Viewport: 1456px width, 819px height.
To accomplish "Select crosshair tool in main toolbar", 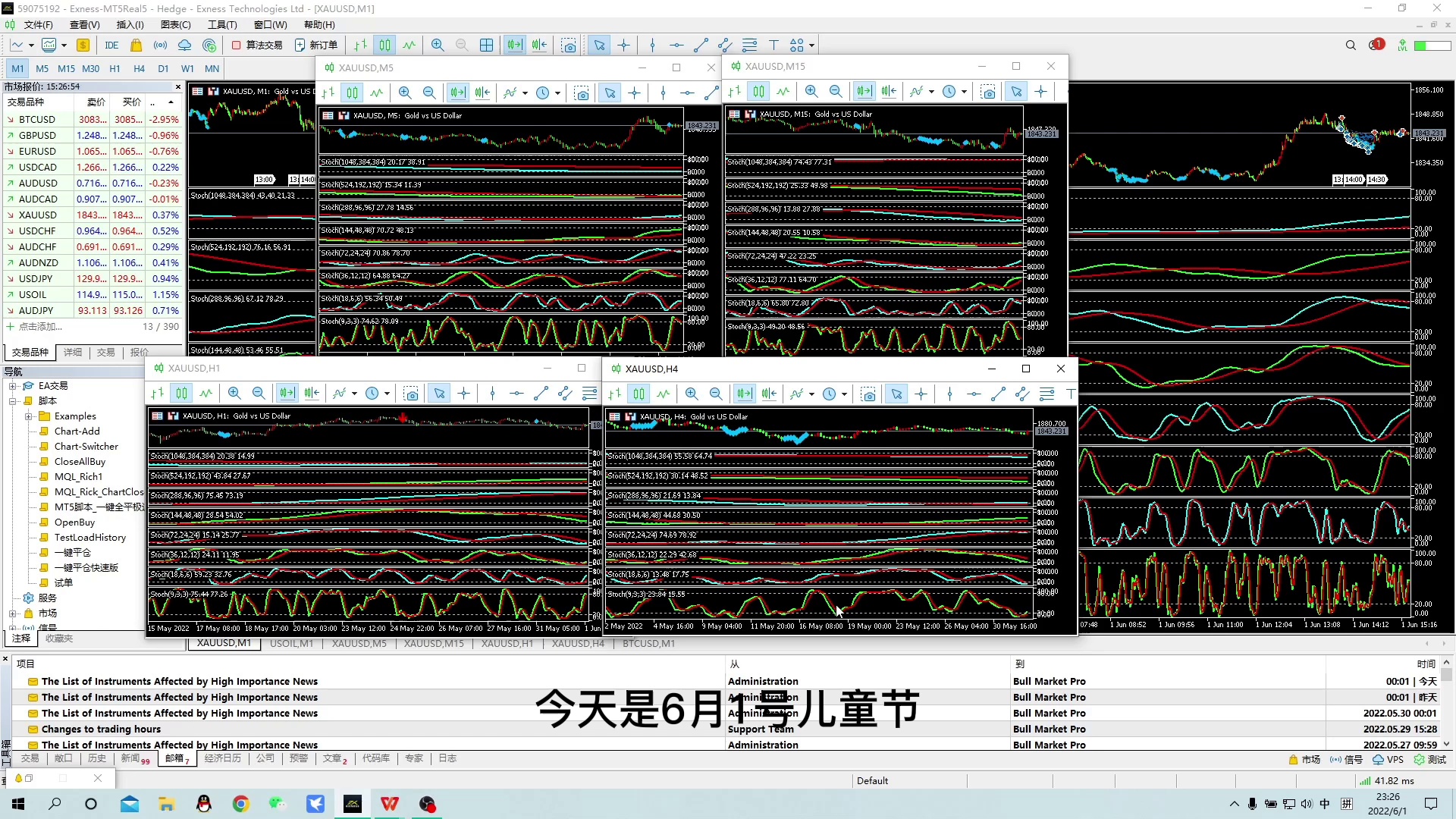I will click(x=623, y=45).
